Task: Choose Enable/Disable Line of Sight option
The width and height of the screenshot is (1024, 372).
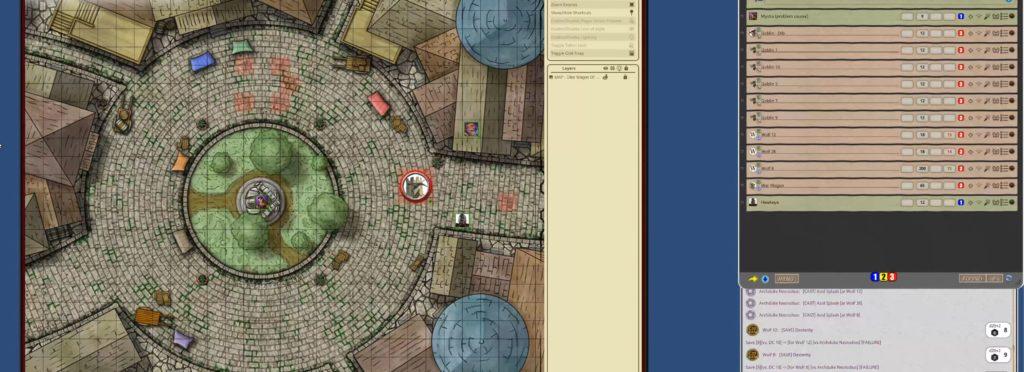Action: [x=591, y=29]
